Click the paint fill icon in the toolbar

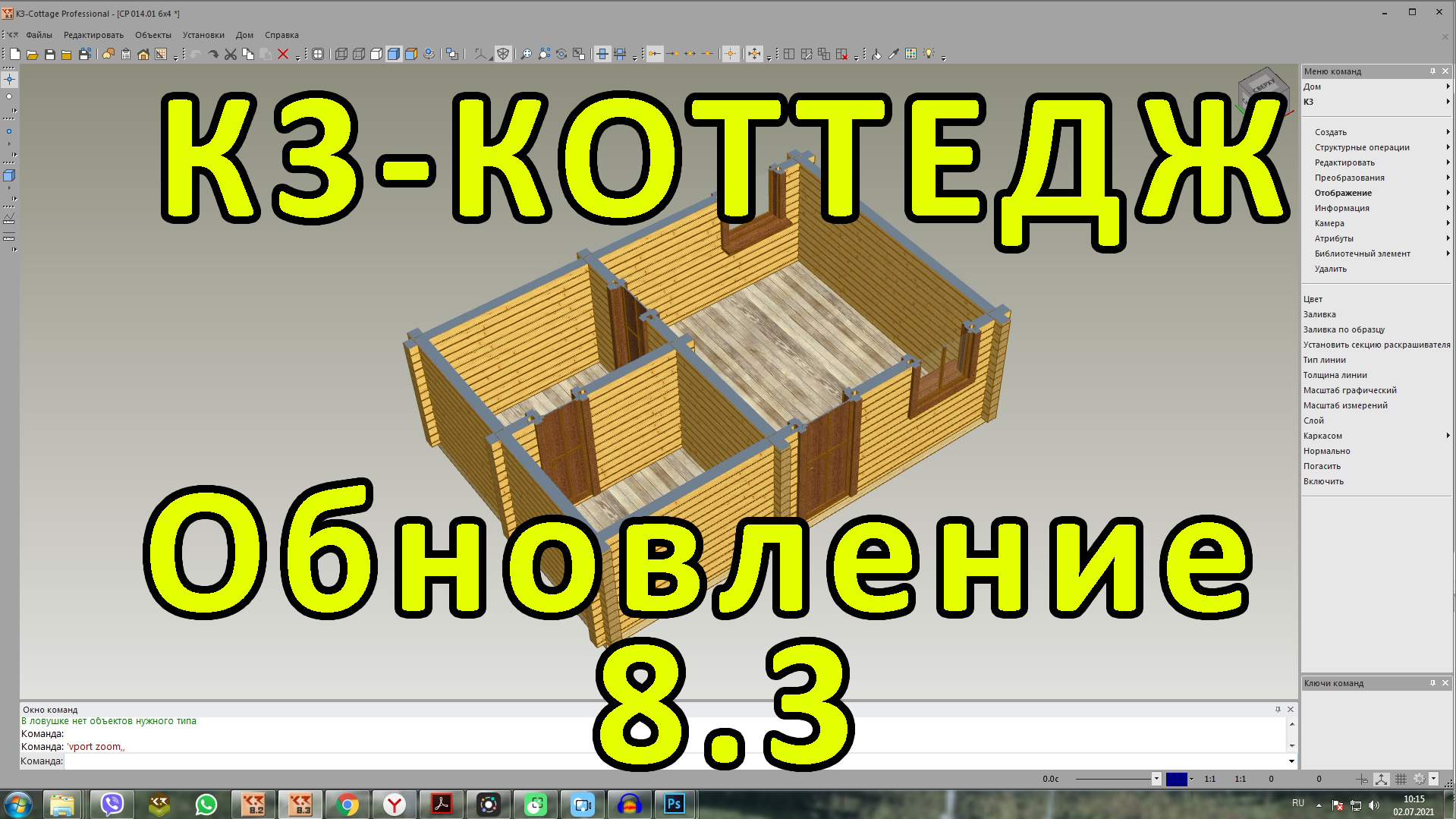coord(875,54)
